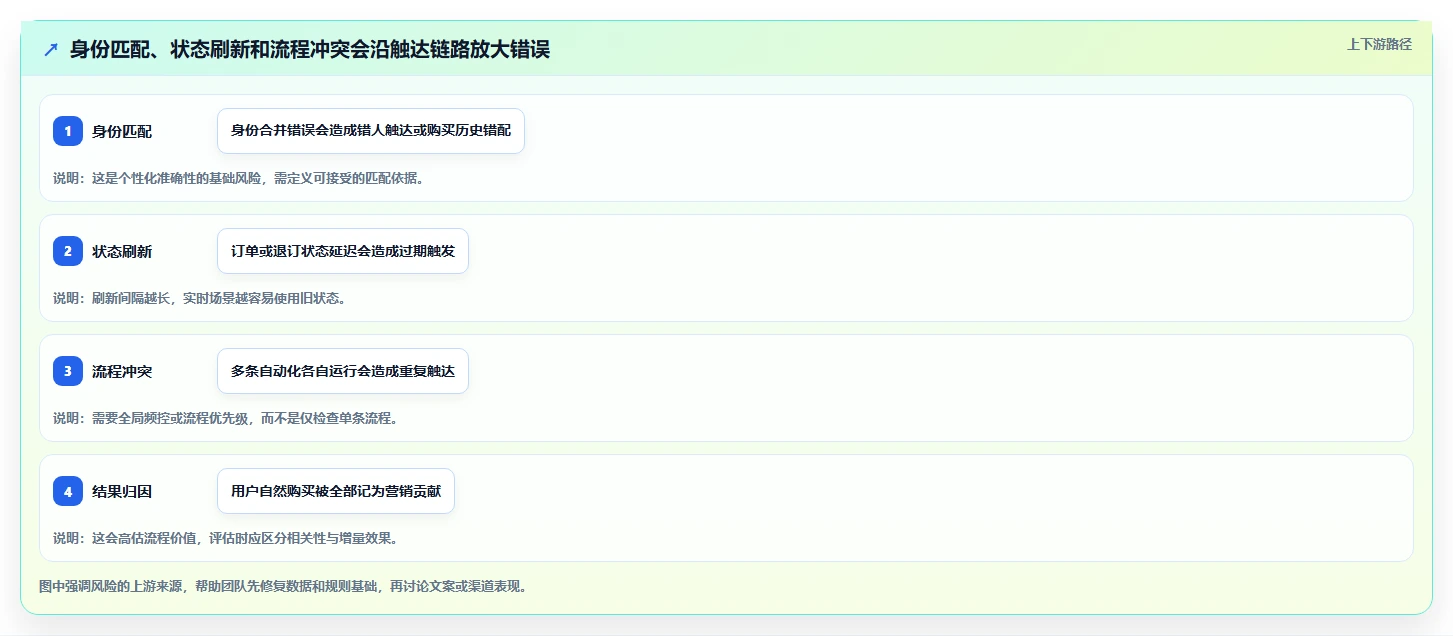This screenshot has width=1453, height=636.
Task: Select the 多条自动化各自运行会造成重复触达 chip
Action: click(343, 371)
